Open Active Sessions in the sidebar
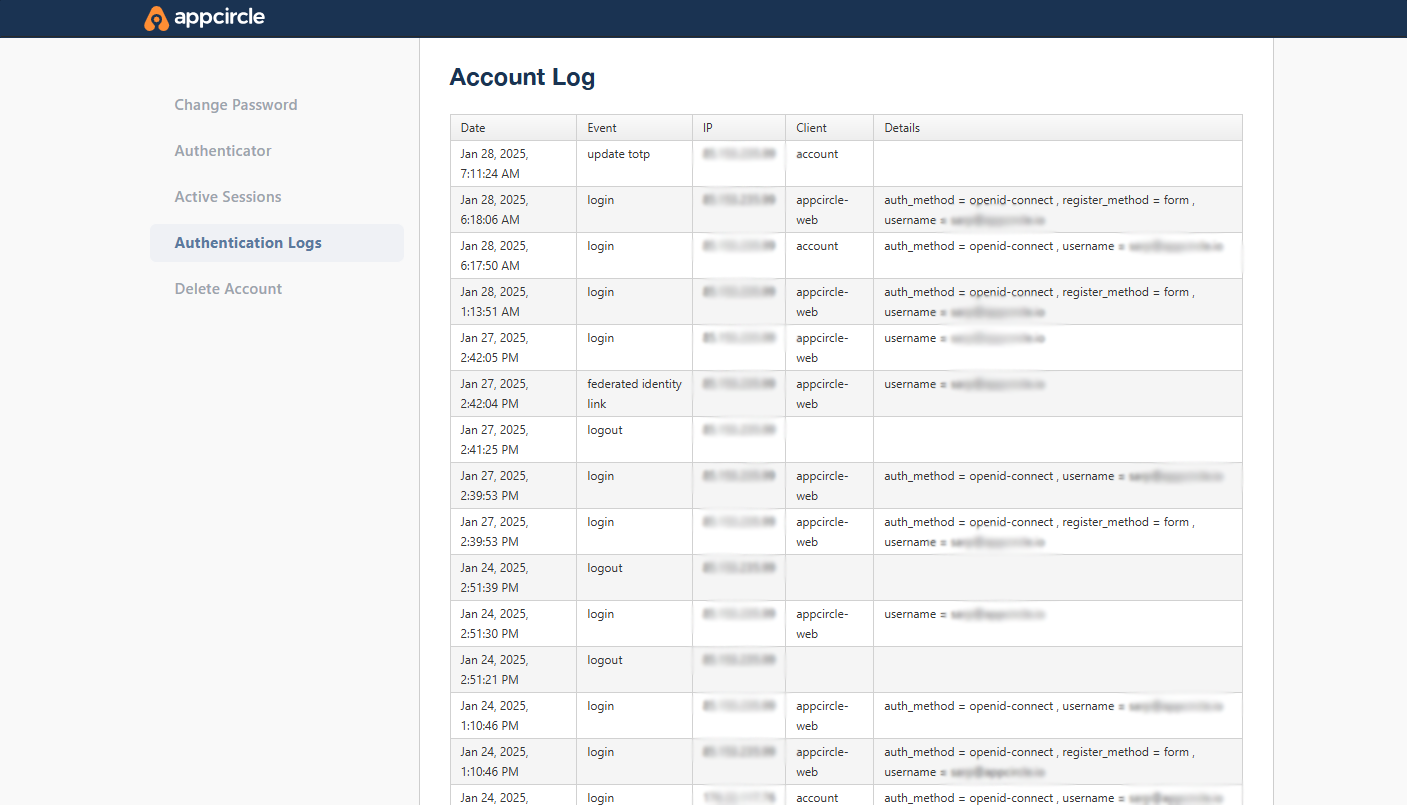This screenshot has width=1407, height=805. [x=228, y=197]
